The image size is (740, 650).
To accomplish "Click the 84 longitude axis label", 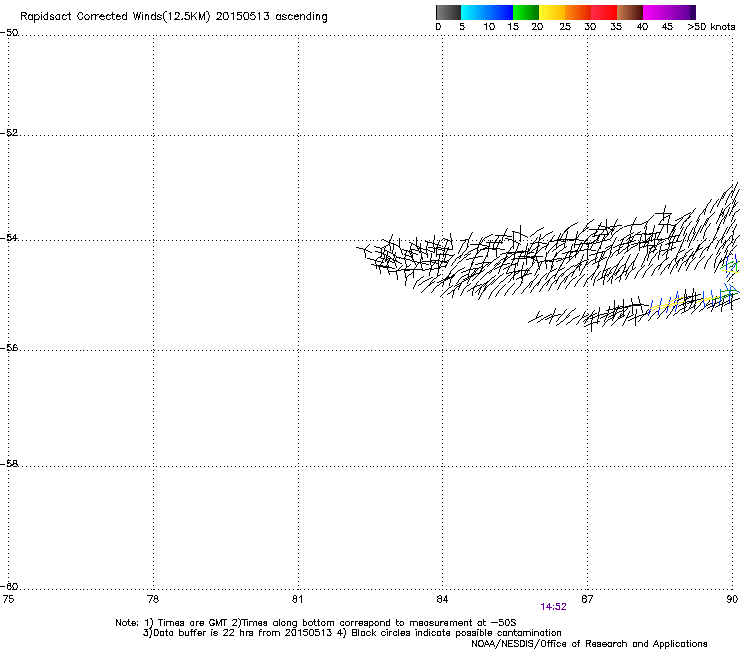I will pyautogui.click(x=442, y=599).
